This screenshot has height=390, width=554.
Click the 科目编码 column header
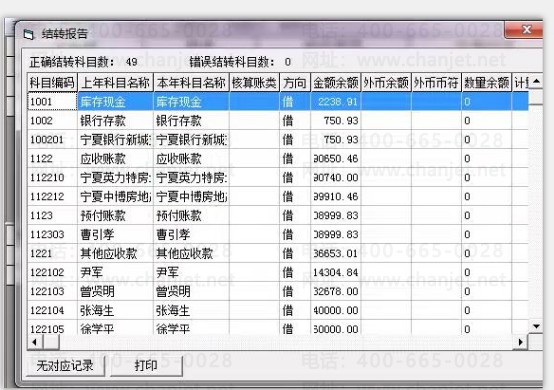coord(52,83)
